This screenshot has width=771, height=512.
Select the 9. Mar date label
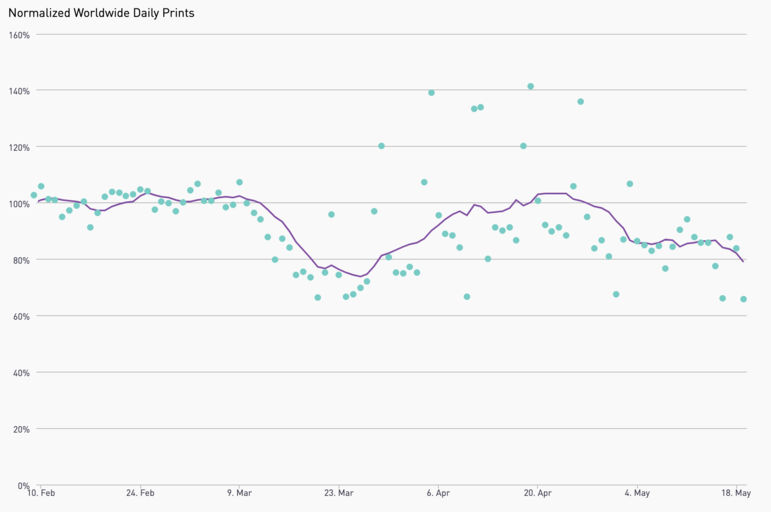pyautogui.click(x=240, y=493)
